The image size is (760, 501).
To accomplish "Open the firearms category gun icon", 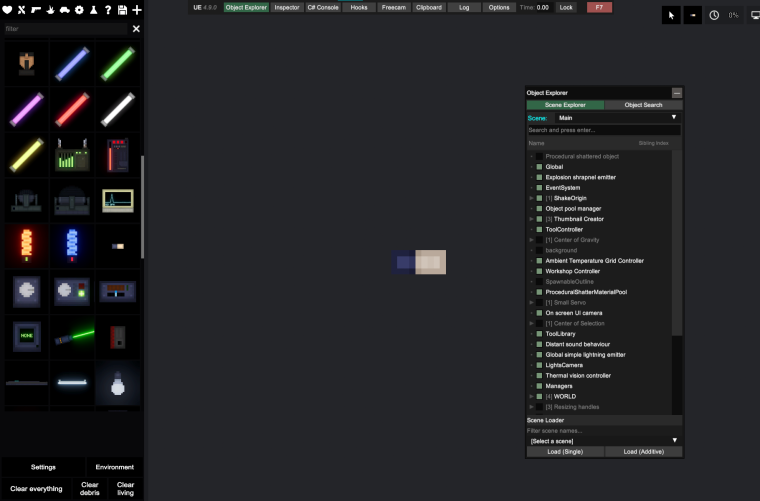I will tap(36, 10).
